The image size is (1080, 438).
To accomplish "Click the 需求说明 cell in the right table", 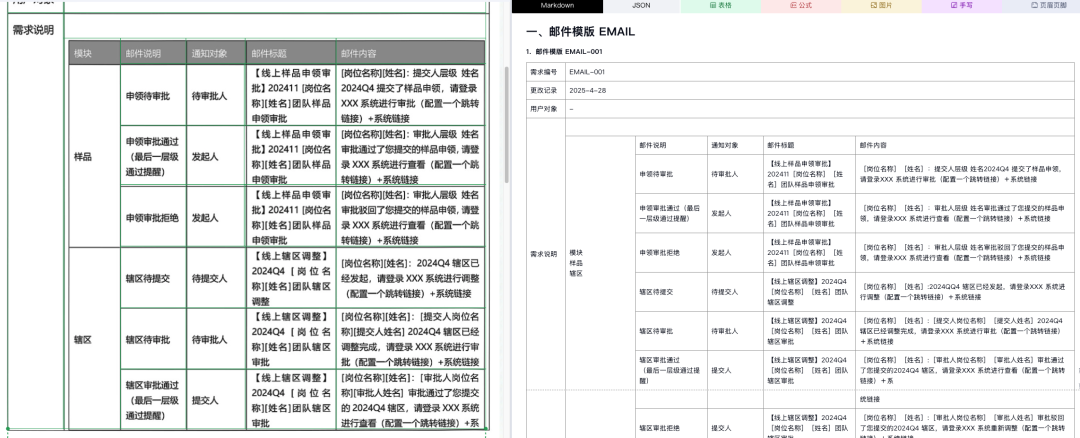I will [x=546, y=254].
